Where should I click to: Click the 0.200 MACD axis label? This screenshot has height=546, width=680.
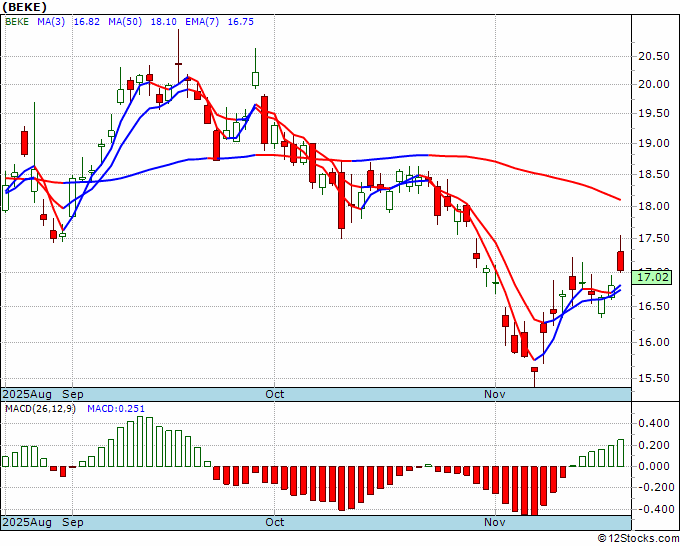tap(654, 445)
